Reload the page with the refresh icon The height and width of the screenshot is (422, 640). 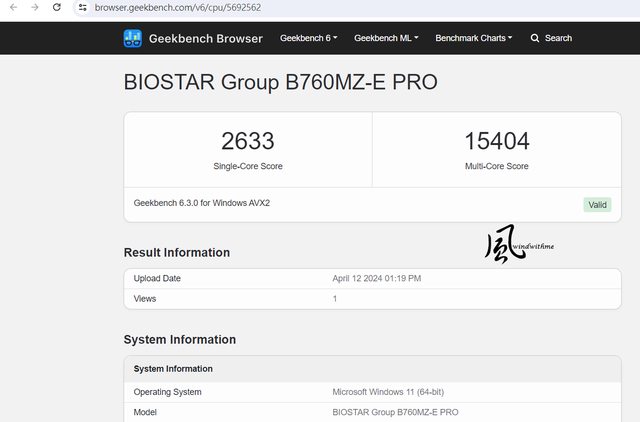point(57,7)
